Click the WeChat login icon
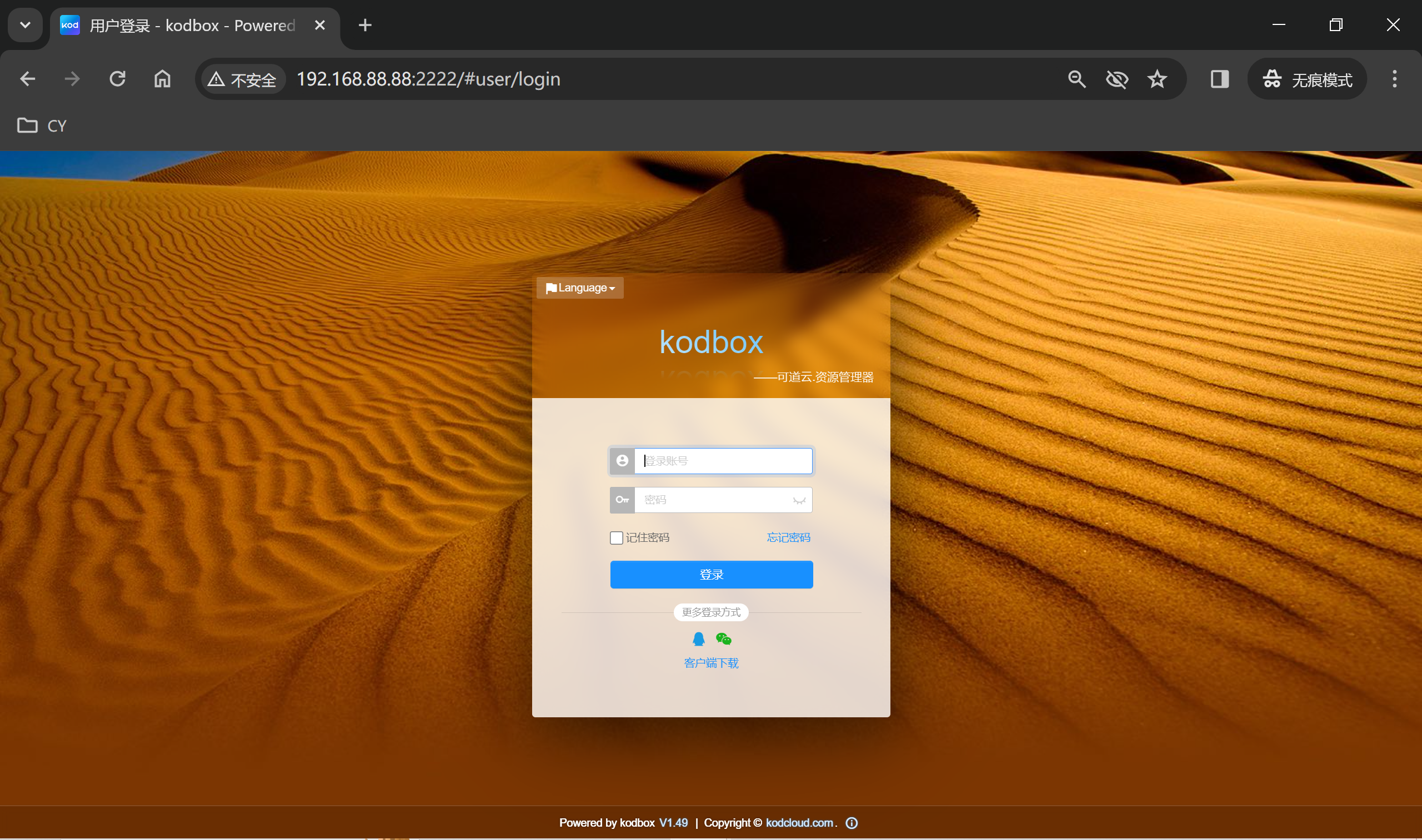The height and width of the screenshot is (840, 1422). click(724, 639)
